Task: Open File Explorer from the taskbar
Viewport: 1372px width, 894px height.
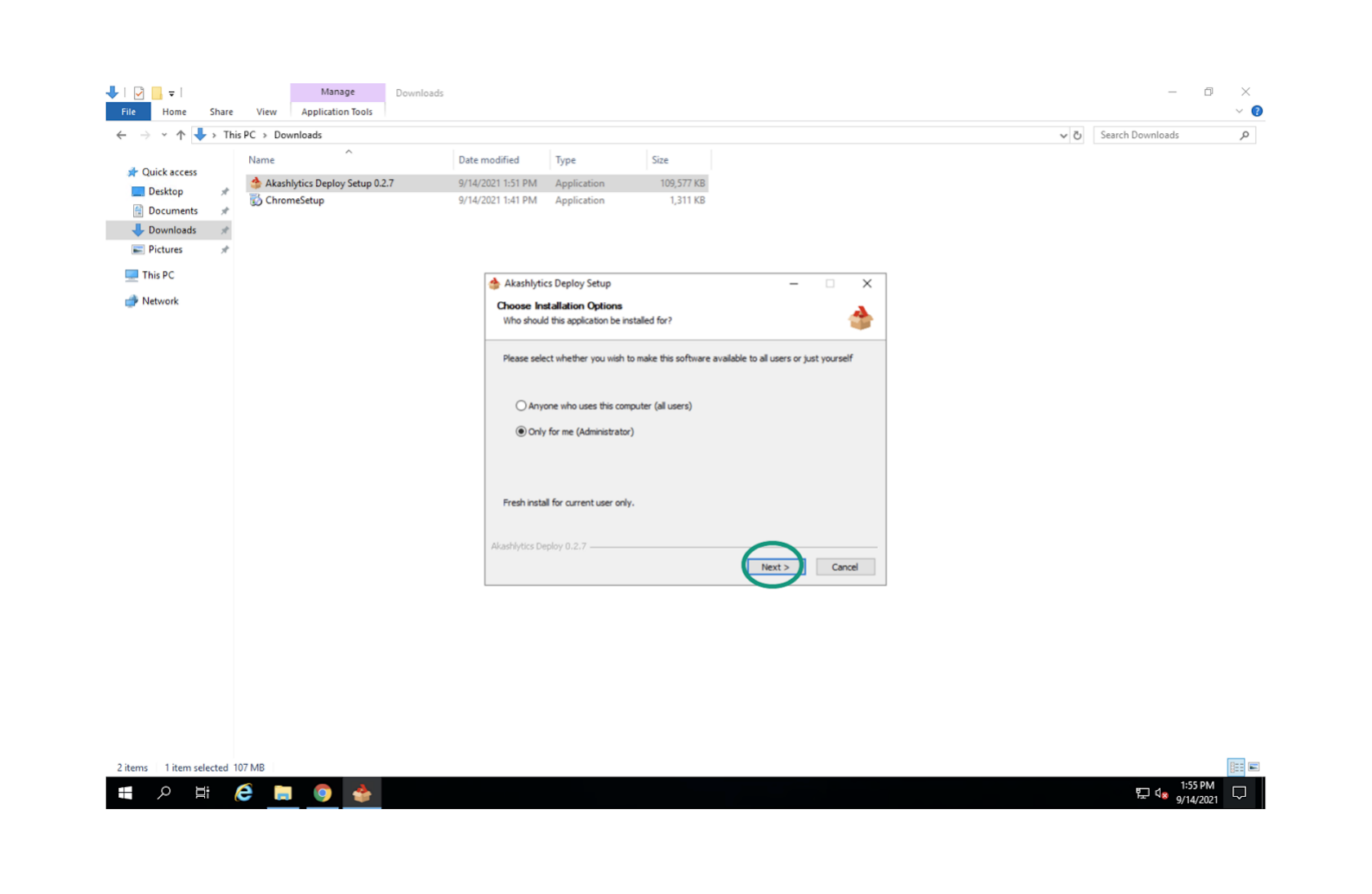Action: [x=283, y=793]
